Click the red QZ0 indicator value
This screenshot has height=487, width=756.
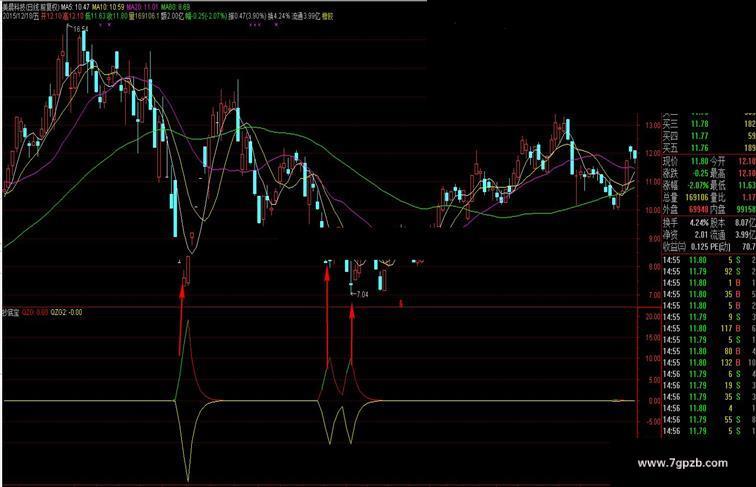point(35,312)
